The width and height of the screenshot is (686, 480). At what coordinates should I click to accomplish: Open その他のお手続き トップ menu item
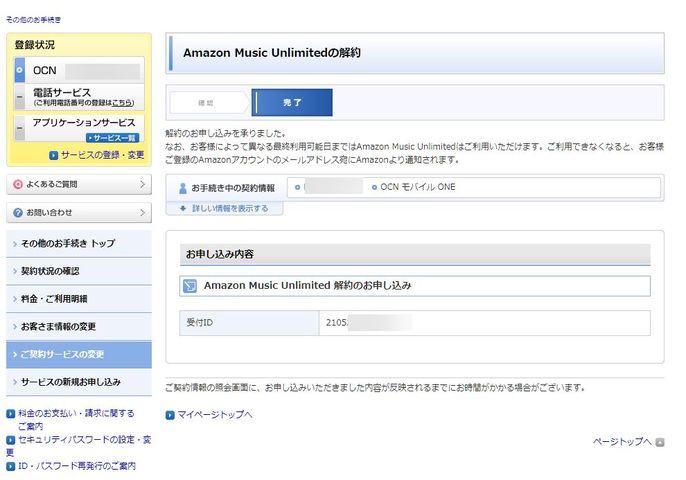78,243
